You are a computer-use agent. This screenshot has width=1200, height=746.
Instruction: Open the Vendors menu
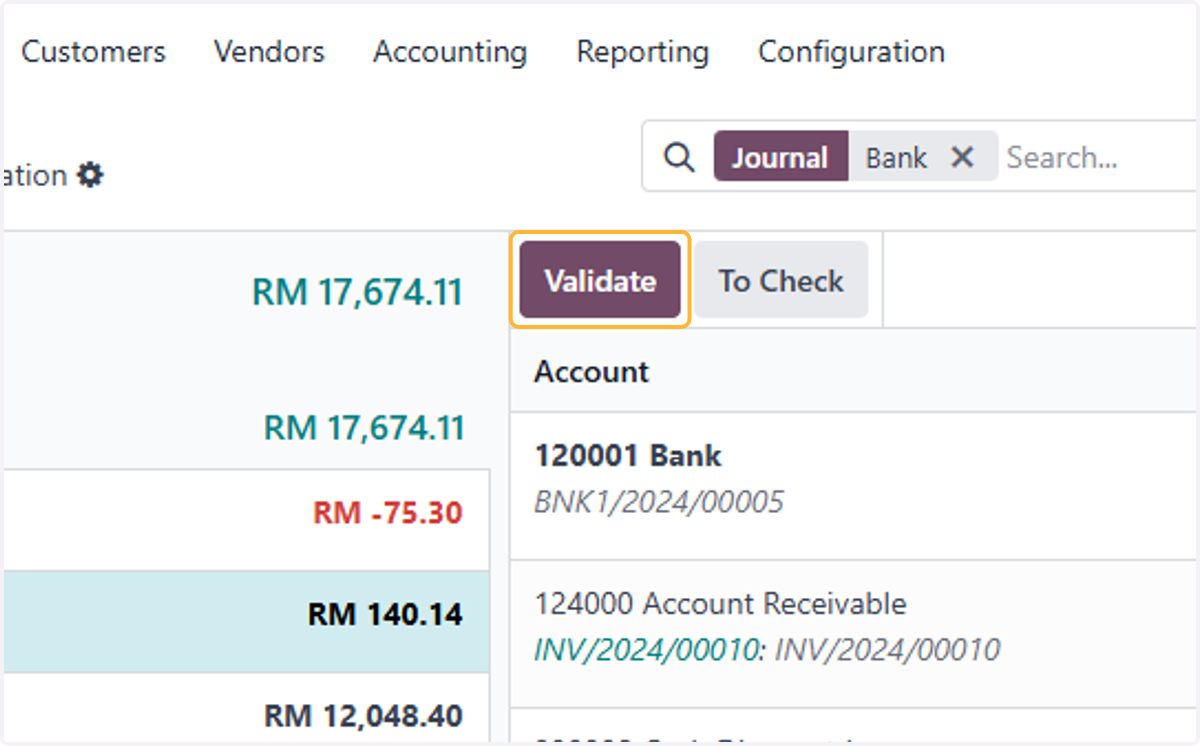pyautogui.click(x=269, y=52)
